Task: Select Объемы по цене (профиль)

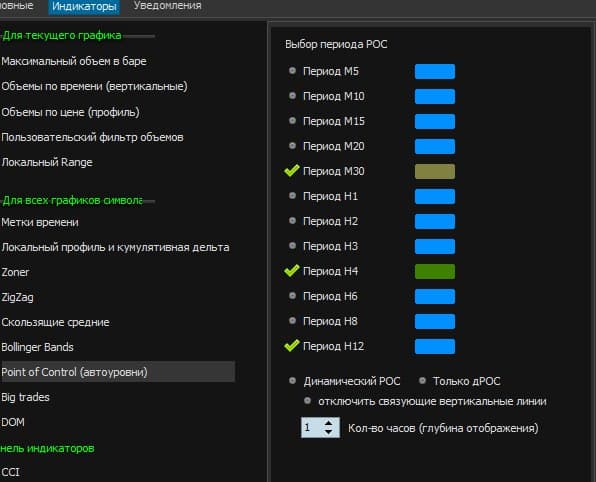Action: tap(70, 112)
